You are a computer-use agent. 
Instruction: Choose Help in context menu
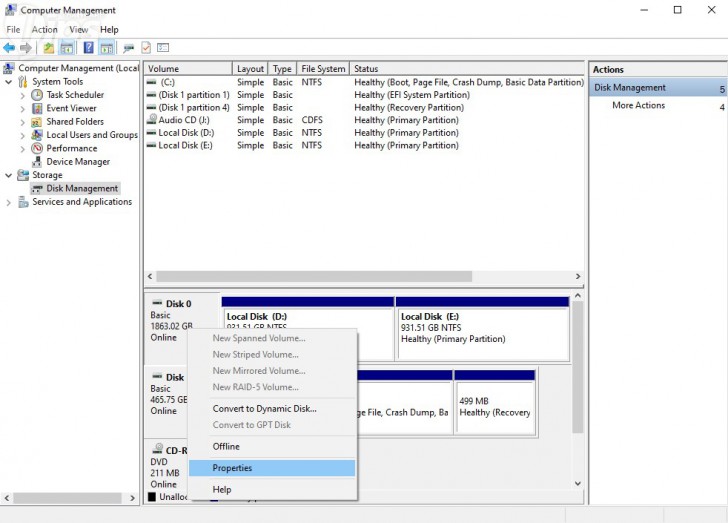tap(272, 490)
